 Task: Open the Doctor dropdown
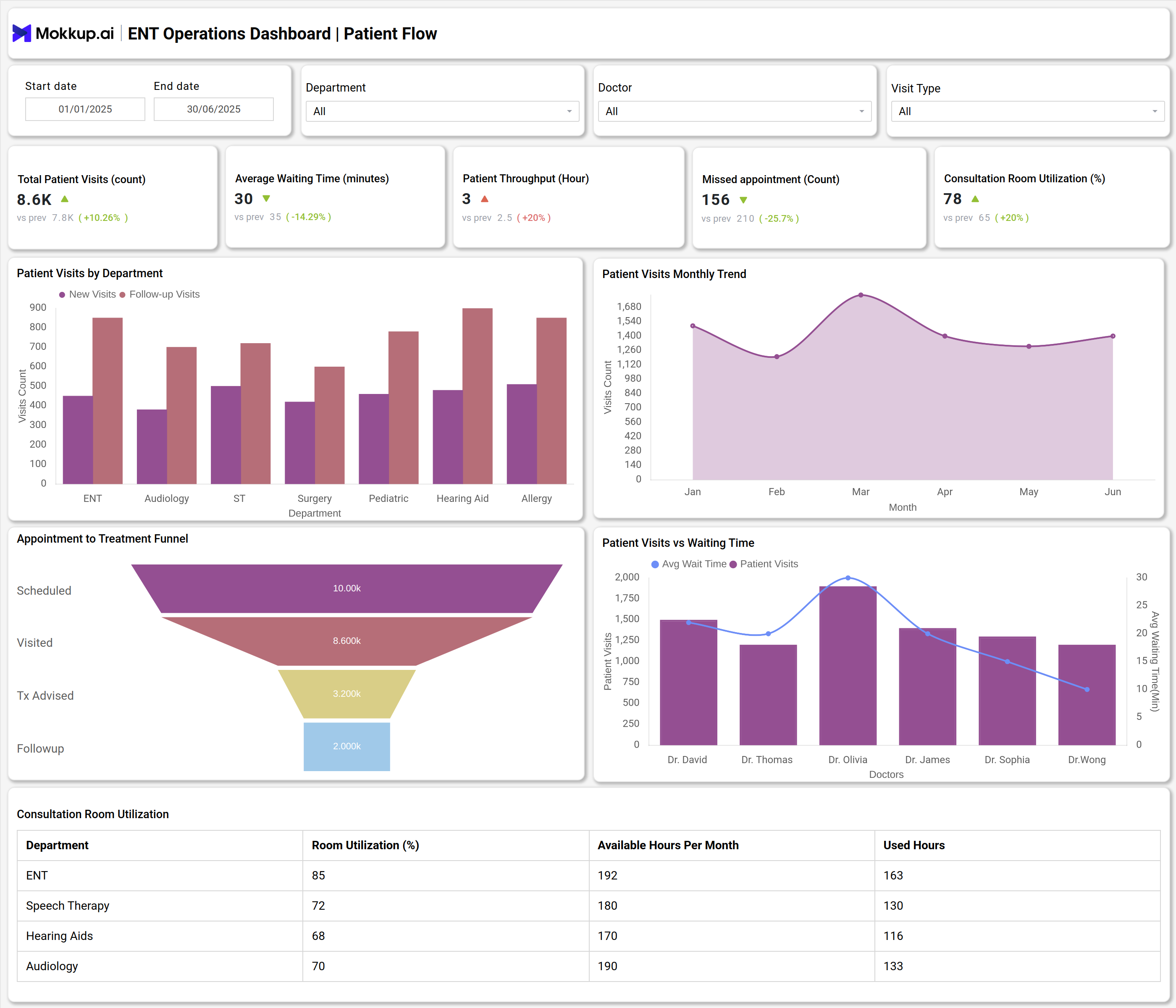(x=735, y=111)
